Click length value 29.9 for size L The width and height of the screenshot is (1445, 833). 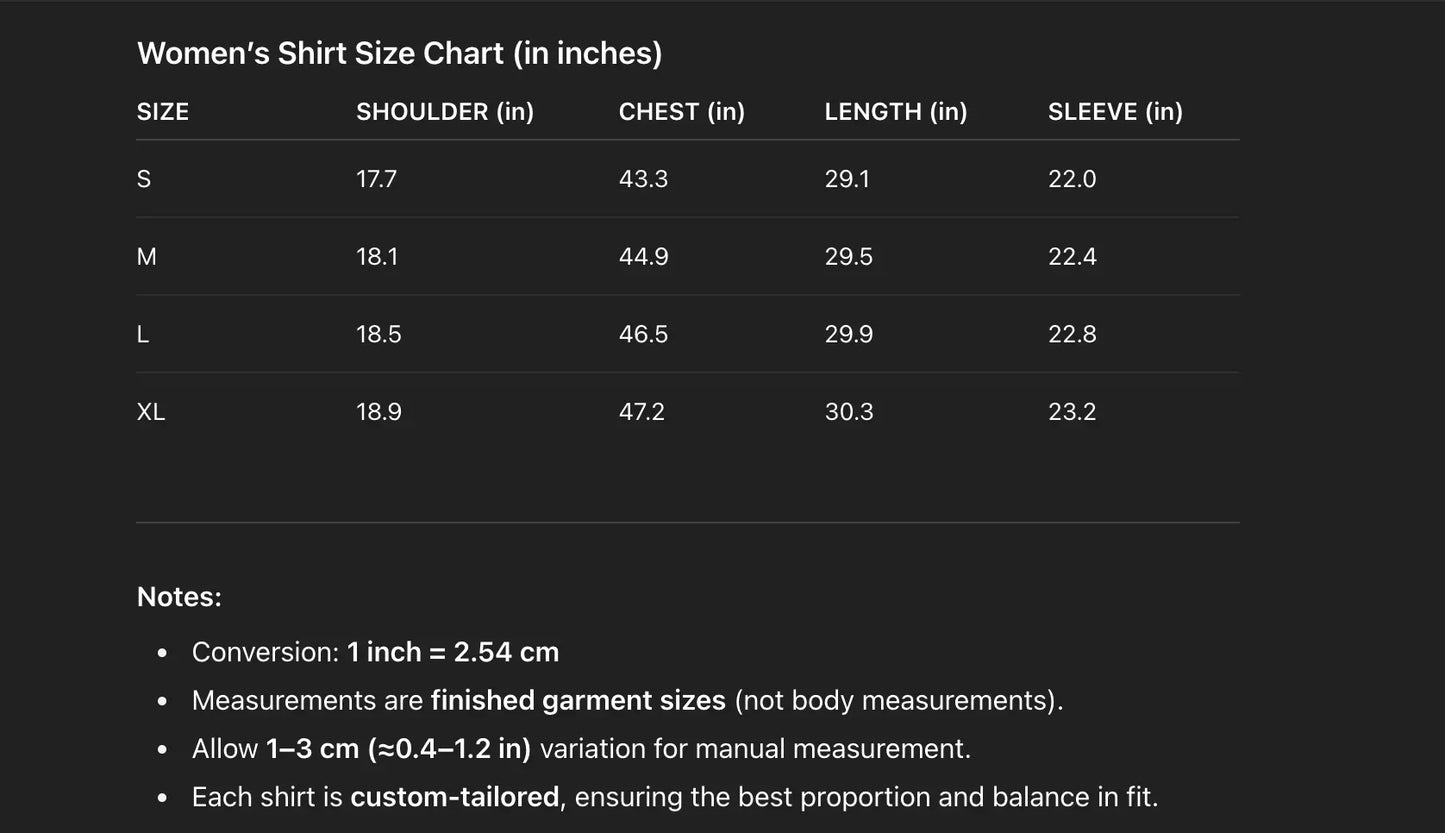coord(849,334)
